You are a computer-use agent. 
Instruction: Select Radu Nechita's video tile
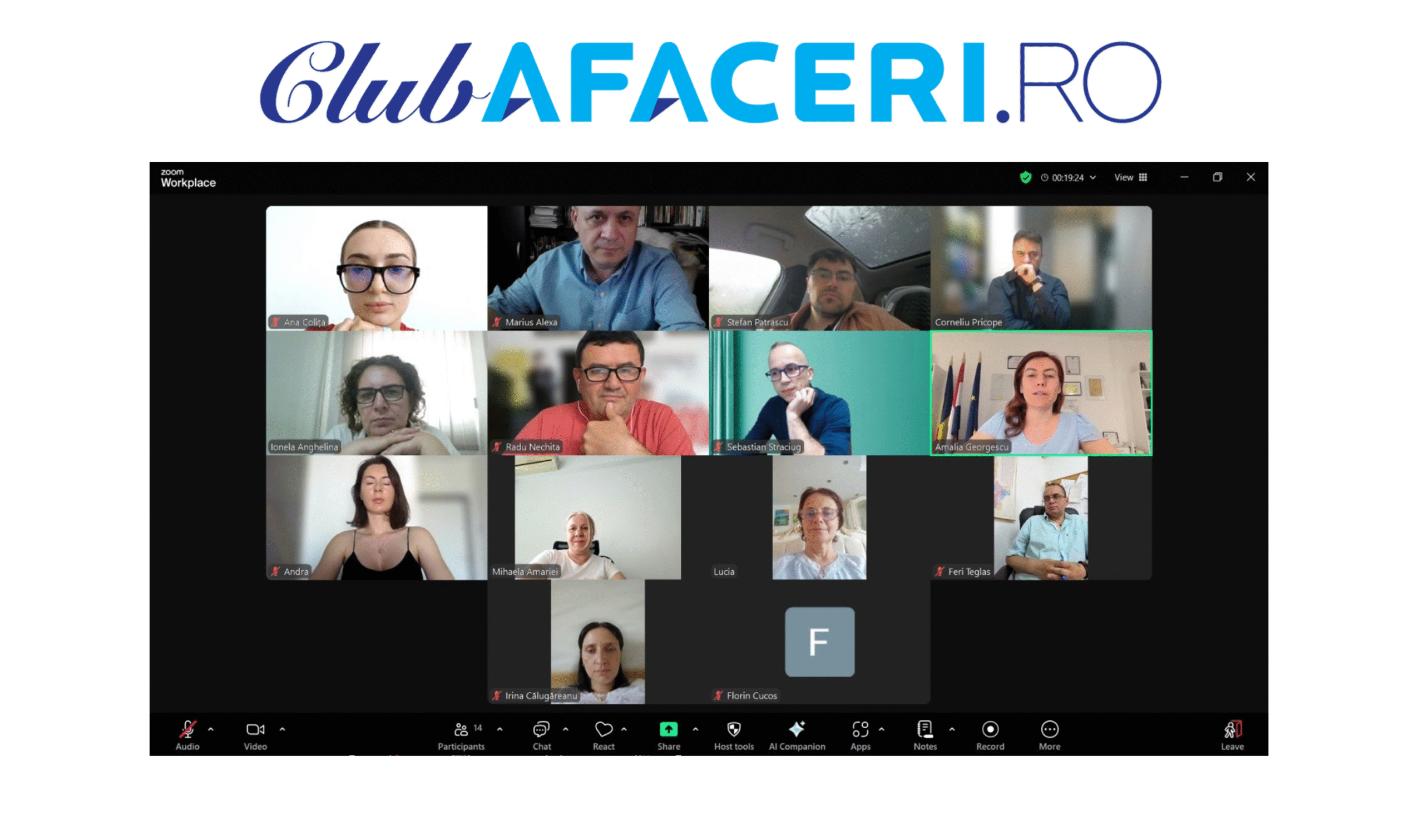tap(598, 393)
